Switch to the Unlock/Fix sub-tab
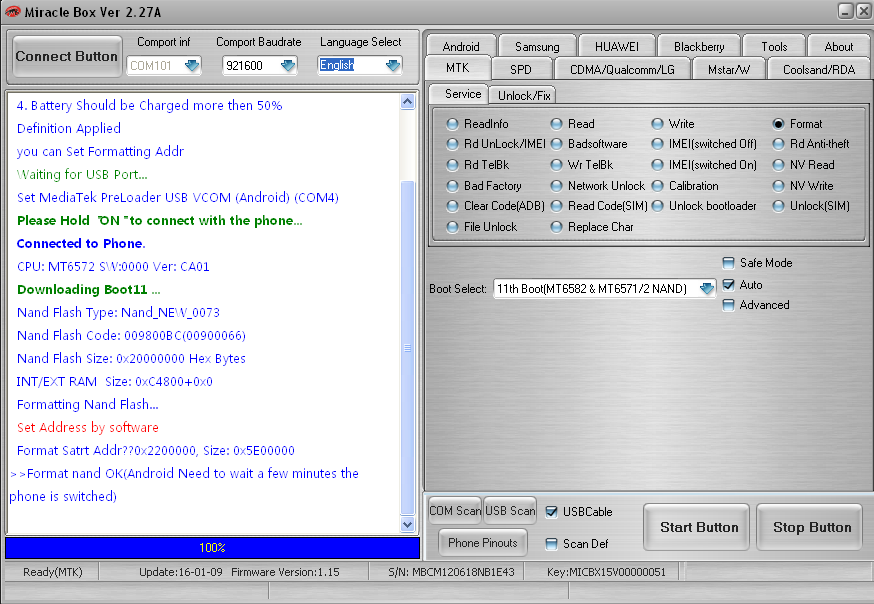Image resolution: width=874 pixels, height=604 pixels. 524,95
